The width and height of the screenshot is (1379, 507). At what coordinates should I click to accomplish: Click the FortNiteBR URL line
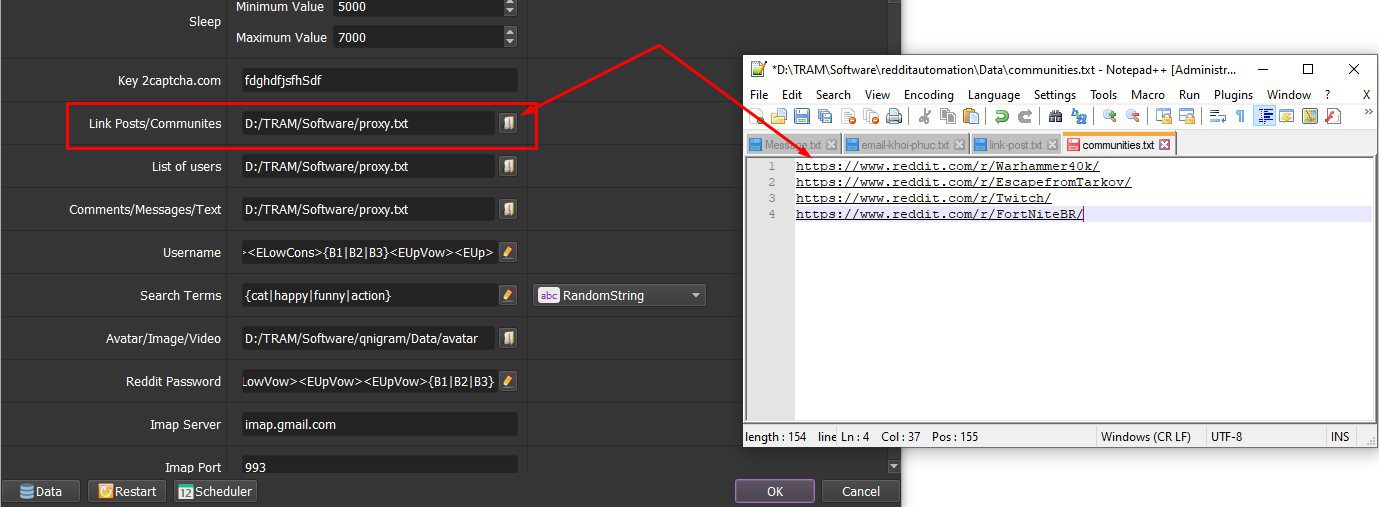[940, 214]
